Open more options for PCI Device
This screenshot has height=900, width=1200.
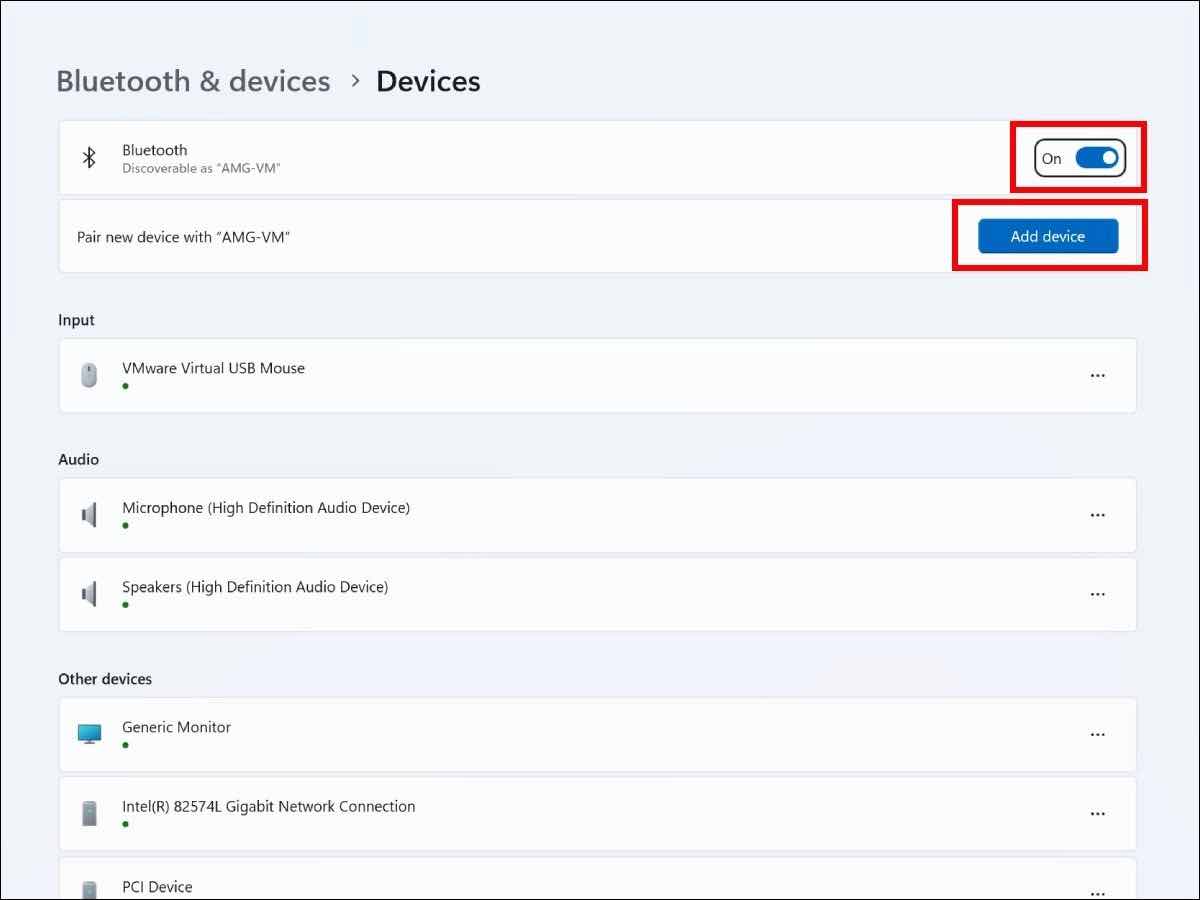[1097, 890]
